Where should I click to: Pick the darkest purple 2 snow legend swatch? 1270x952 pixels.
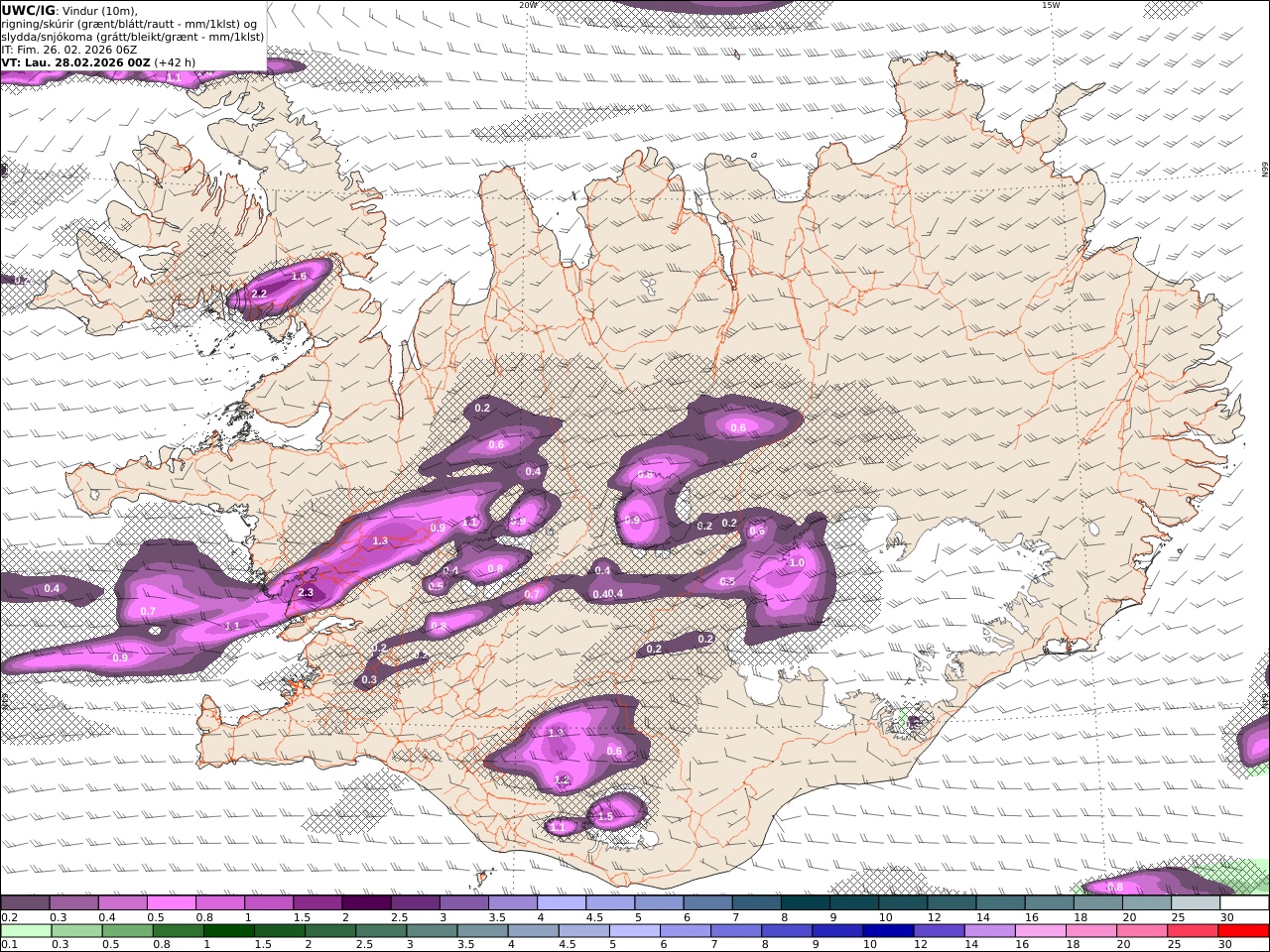tap(366, 903)
